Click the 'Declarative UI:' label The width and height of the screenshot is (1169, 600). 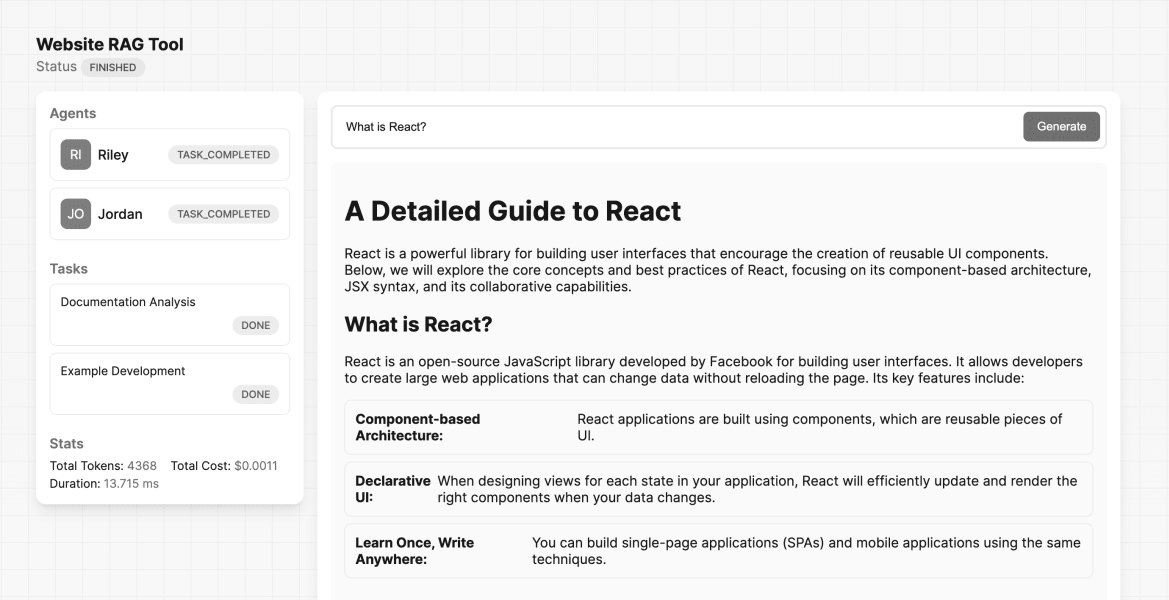pyautogui.click(x=393, y=489)
